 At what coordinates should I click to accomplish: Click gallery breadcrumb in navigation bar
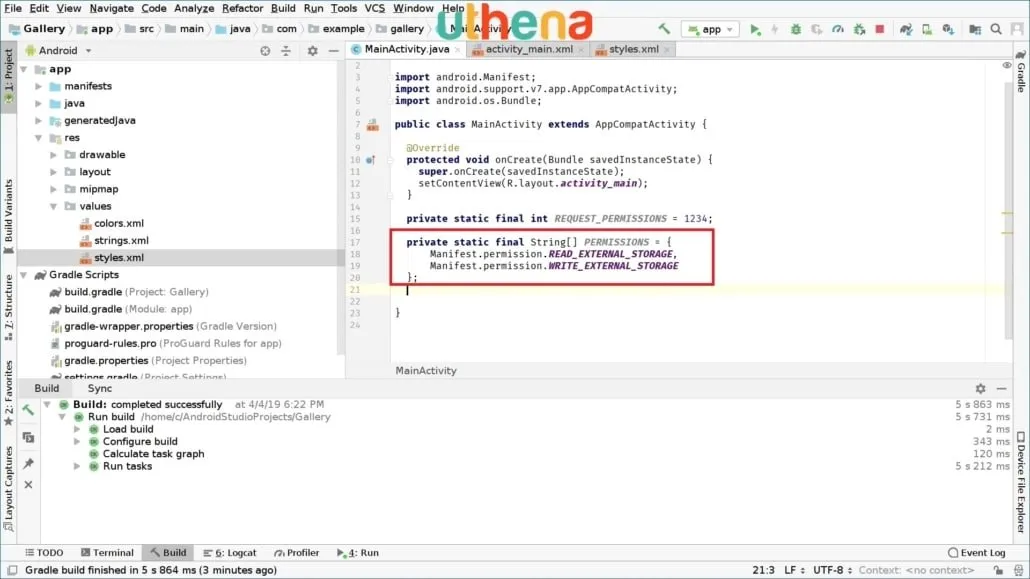pyautogui.click(x=400, y=29)
